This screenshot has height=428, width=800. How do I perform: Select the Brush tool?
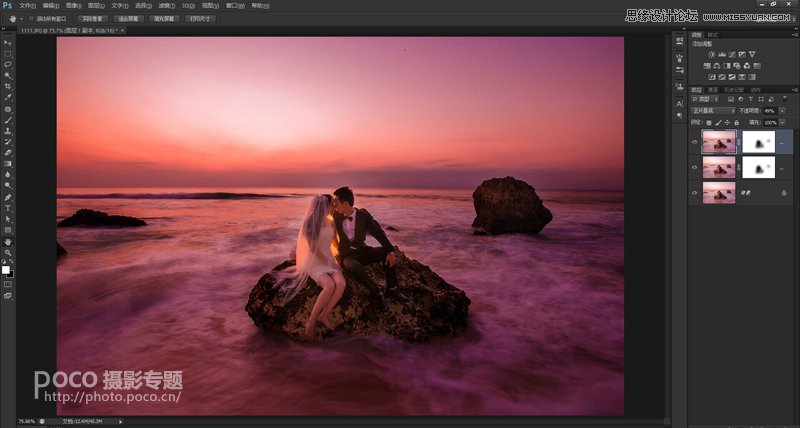8,120
